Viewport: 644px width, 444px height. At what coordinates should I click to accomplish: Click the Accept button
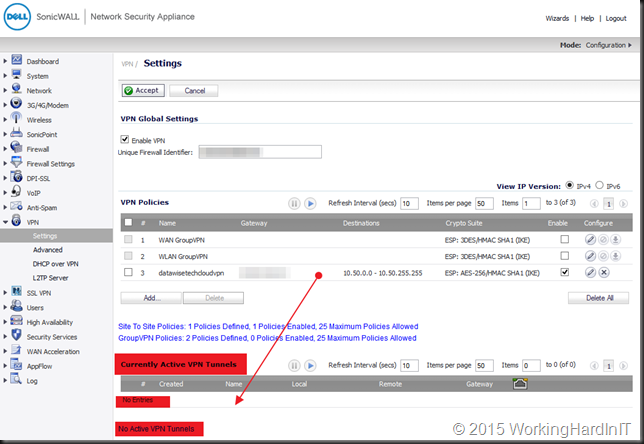(143, 90)
